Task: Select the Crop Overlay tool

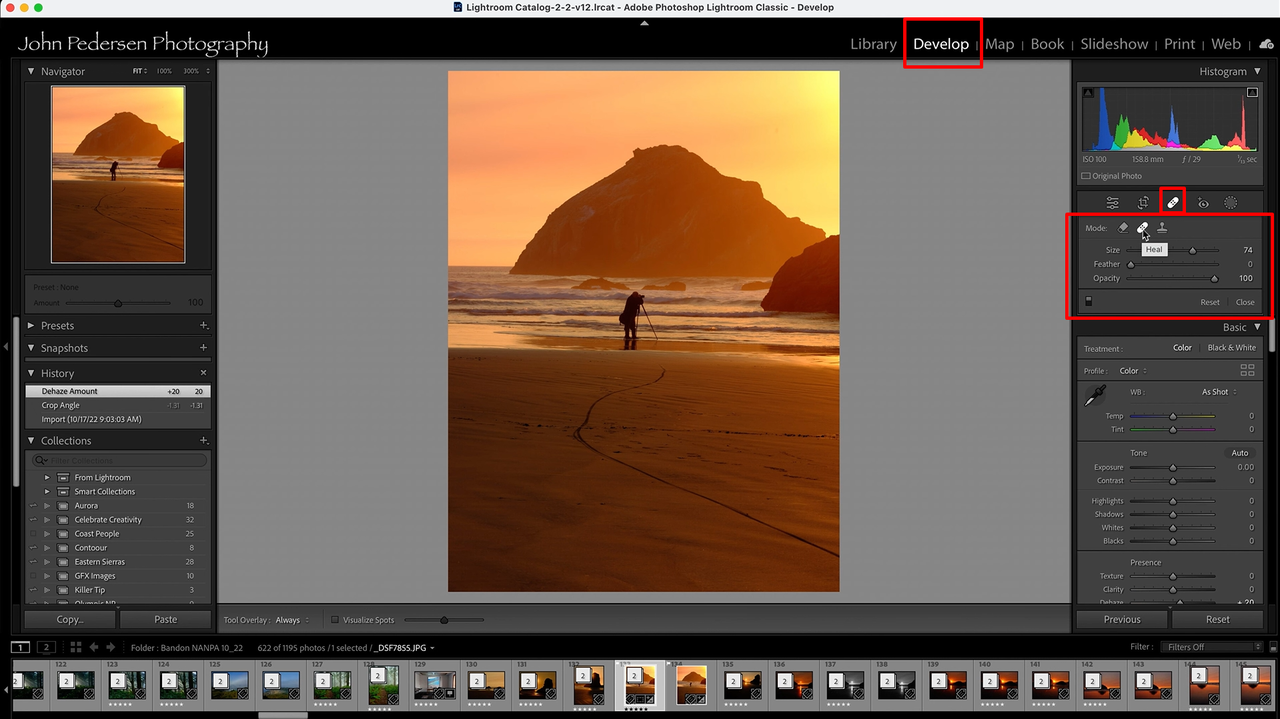Action: [x=1143, y=203]
